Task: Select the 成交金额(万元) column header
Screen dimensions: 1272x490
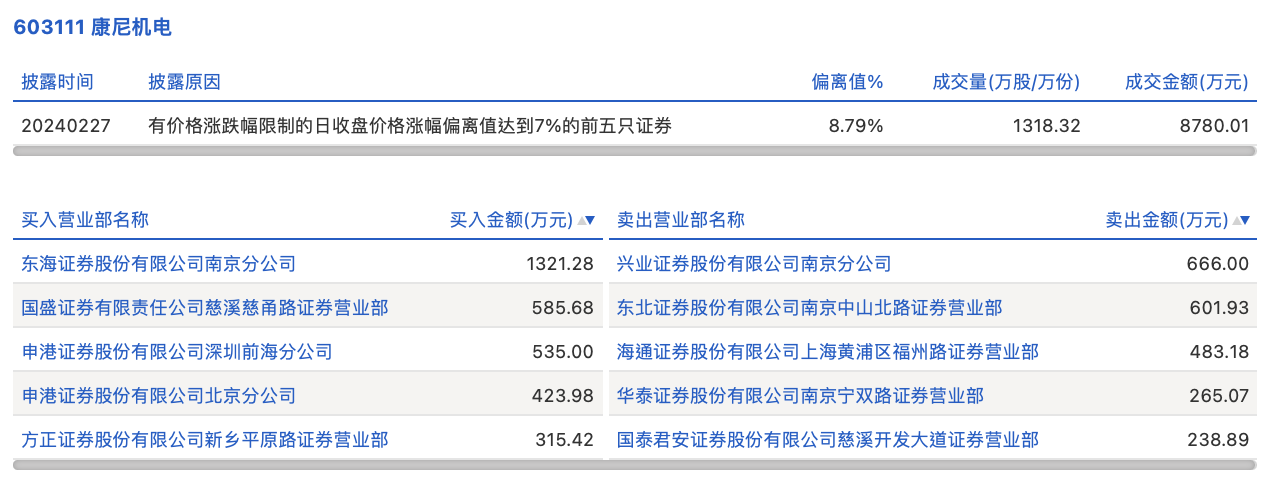Action: pos(1187,82)
